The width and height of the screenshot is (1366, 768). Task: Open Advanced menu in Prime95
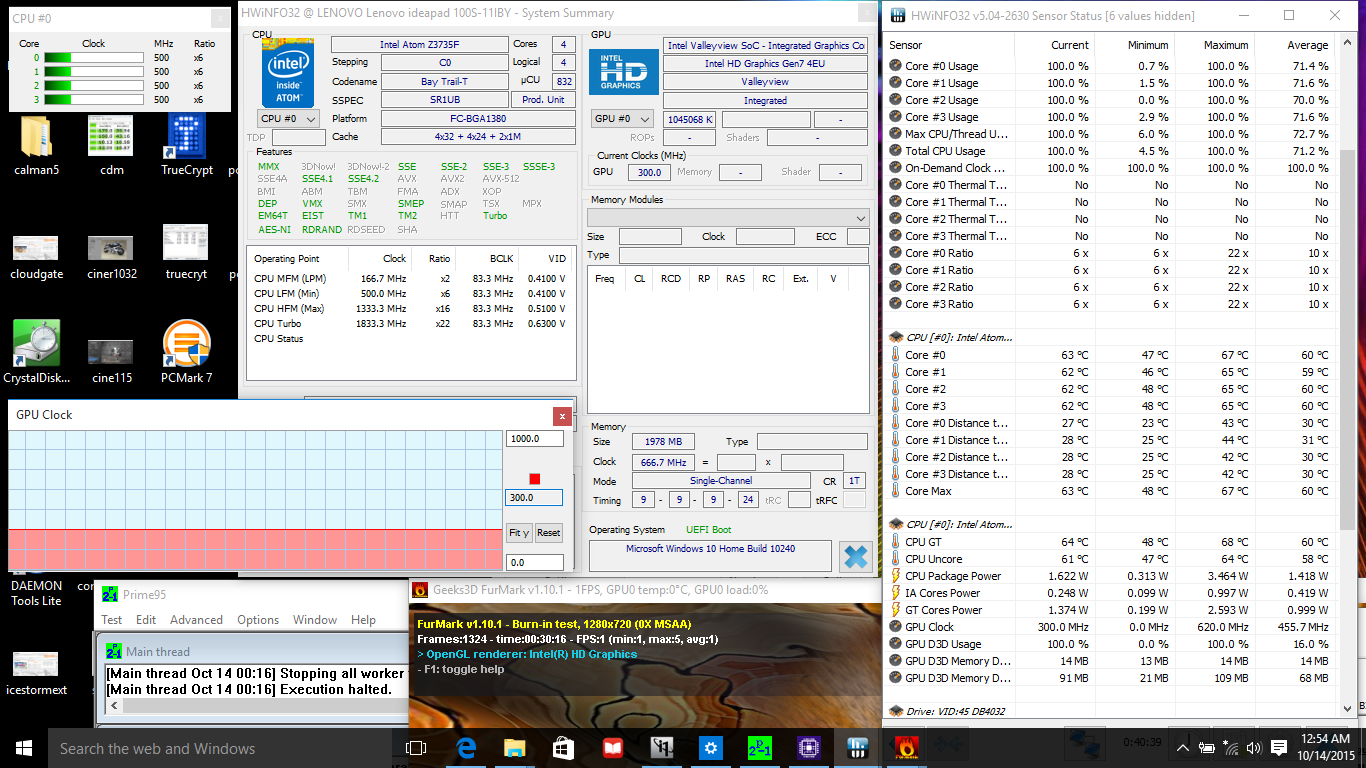[x=197, y=620]
